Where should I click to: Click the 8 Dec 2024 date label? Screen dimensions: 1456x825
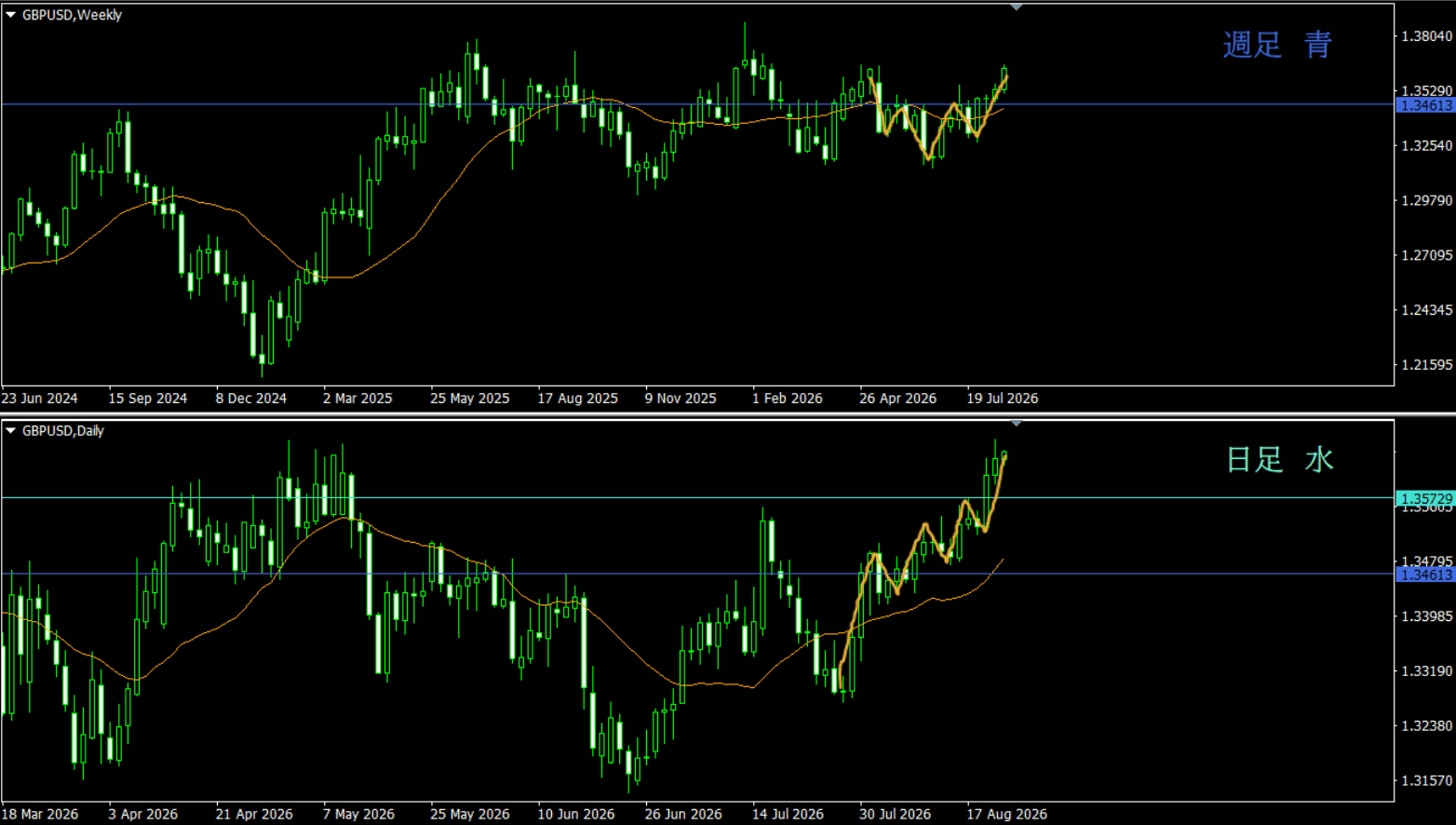251,399
